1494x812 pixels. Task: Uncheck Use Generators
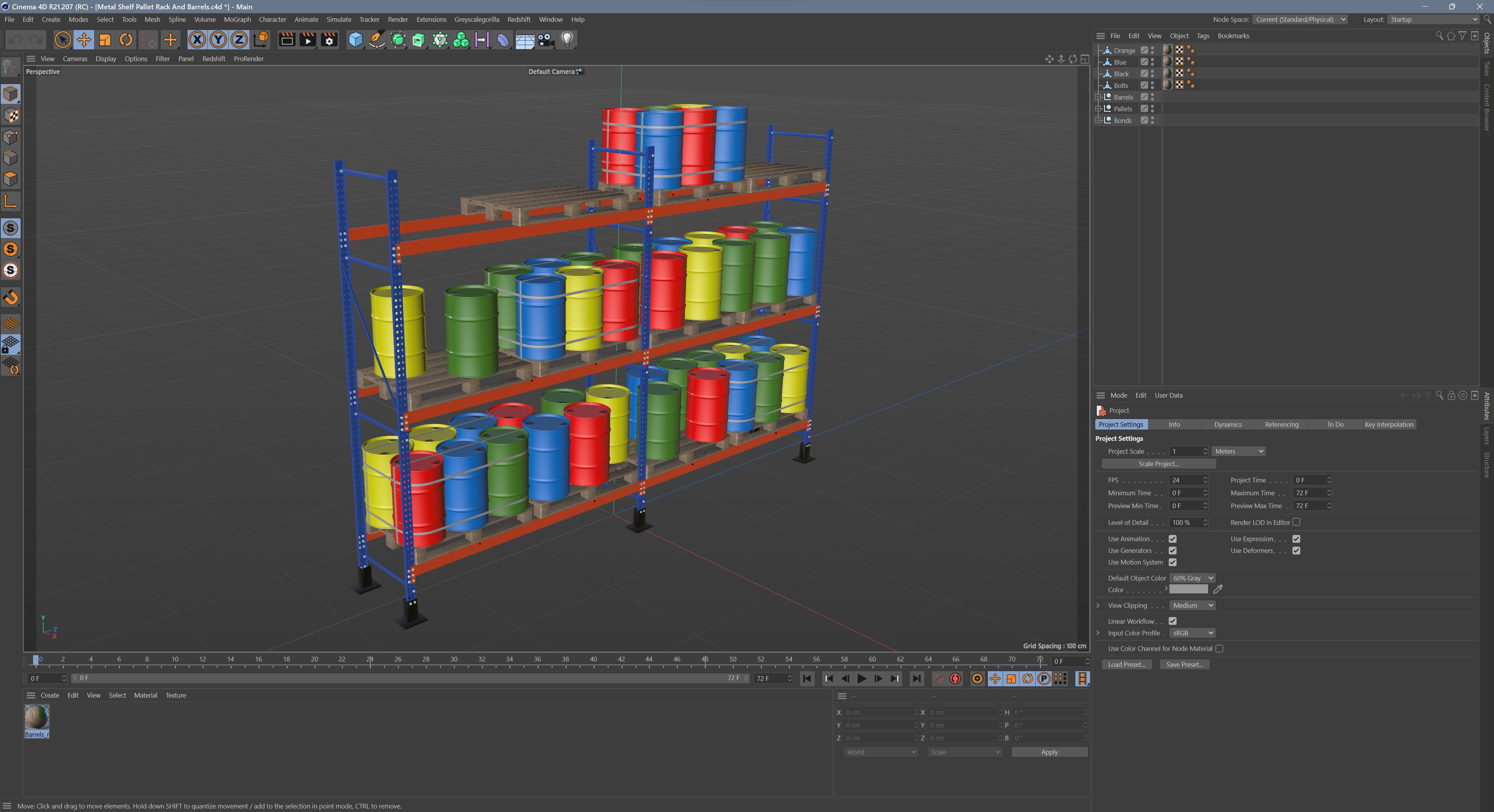tap(1173, 551)
